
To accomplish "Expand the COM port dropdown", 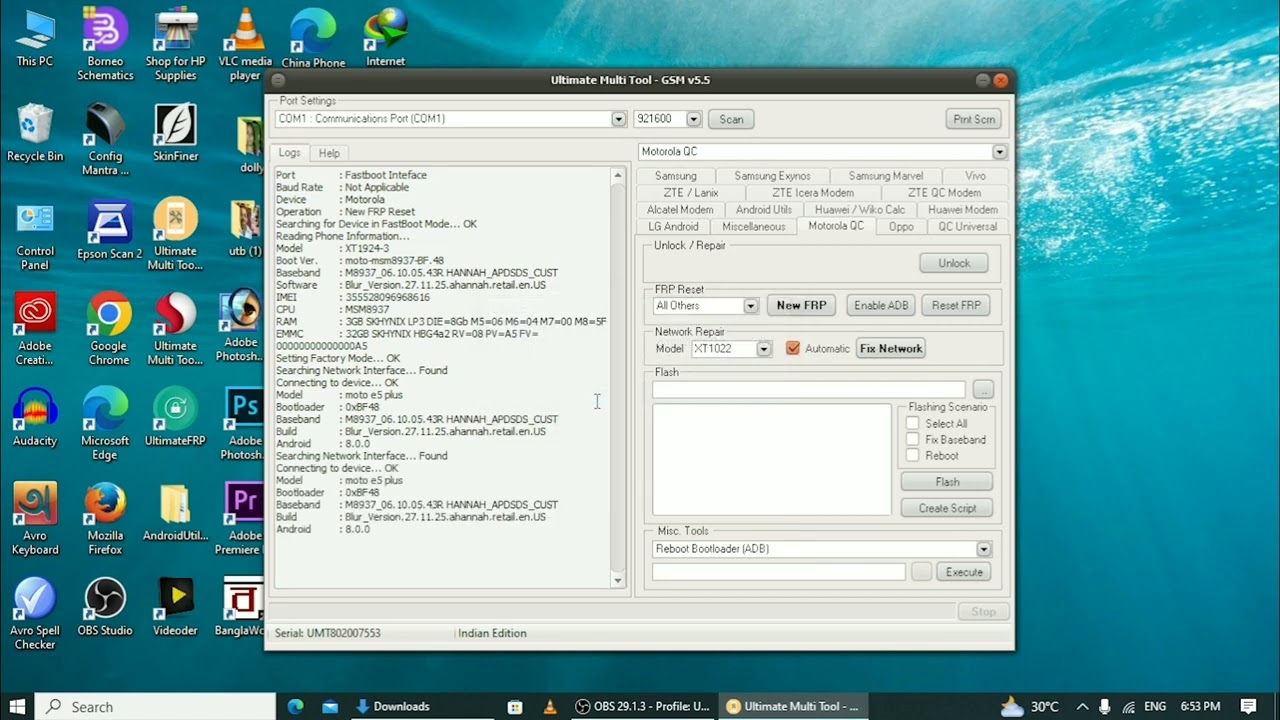I will tap(618, 119).
